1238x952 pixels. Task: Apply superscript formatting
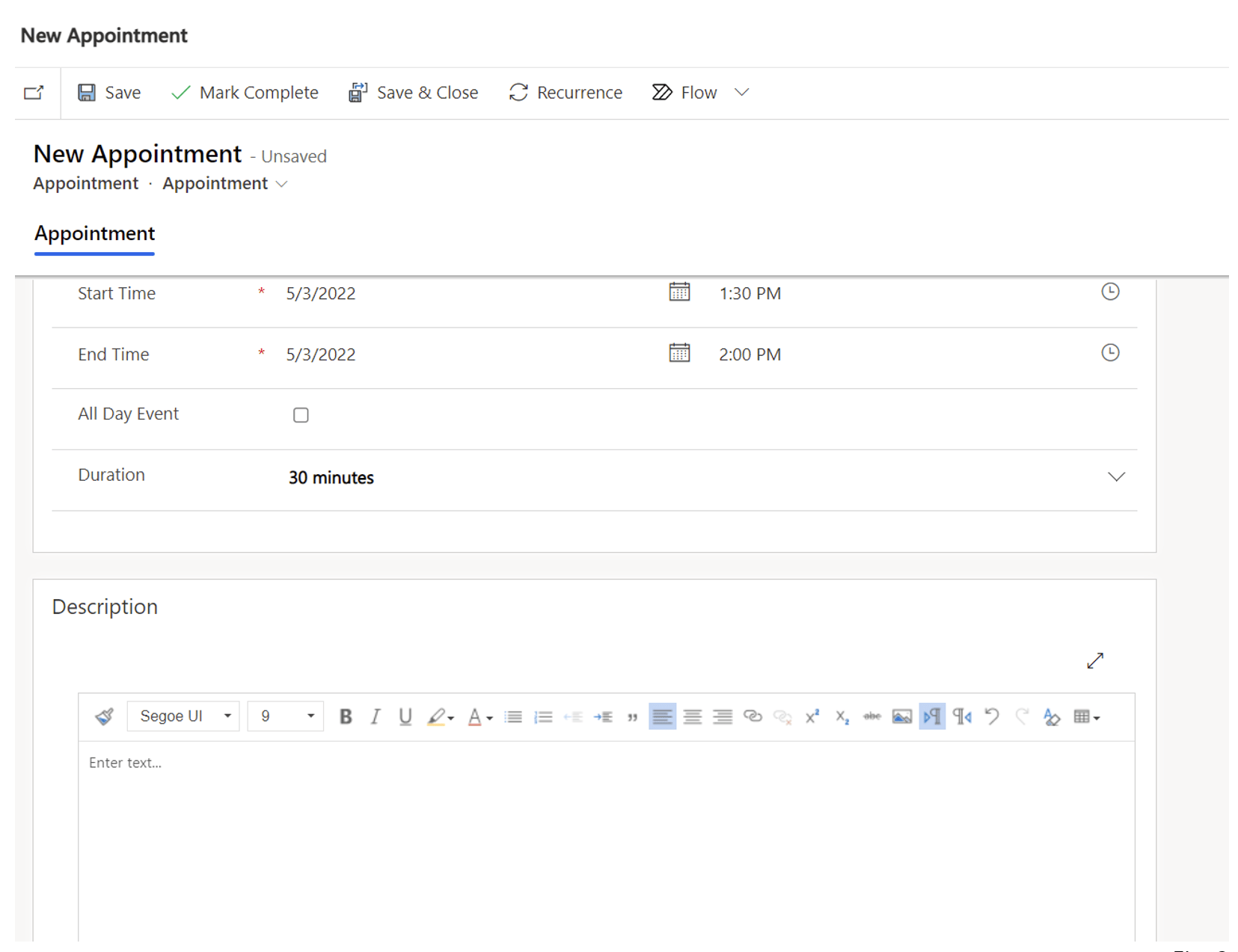(x=812, y=716)
